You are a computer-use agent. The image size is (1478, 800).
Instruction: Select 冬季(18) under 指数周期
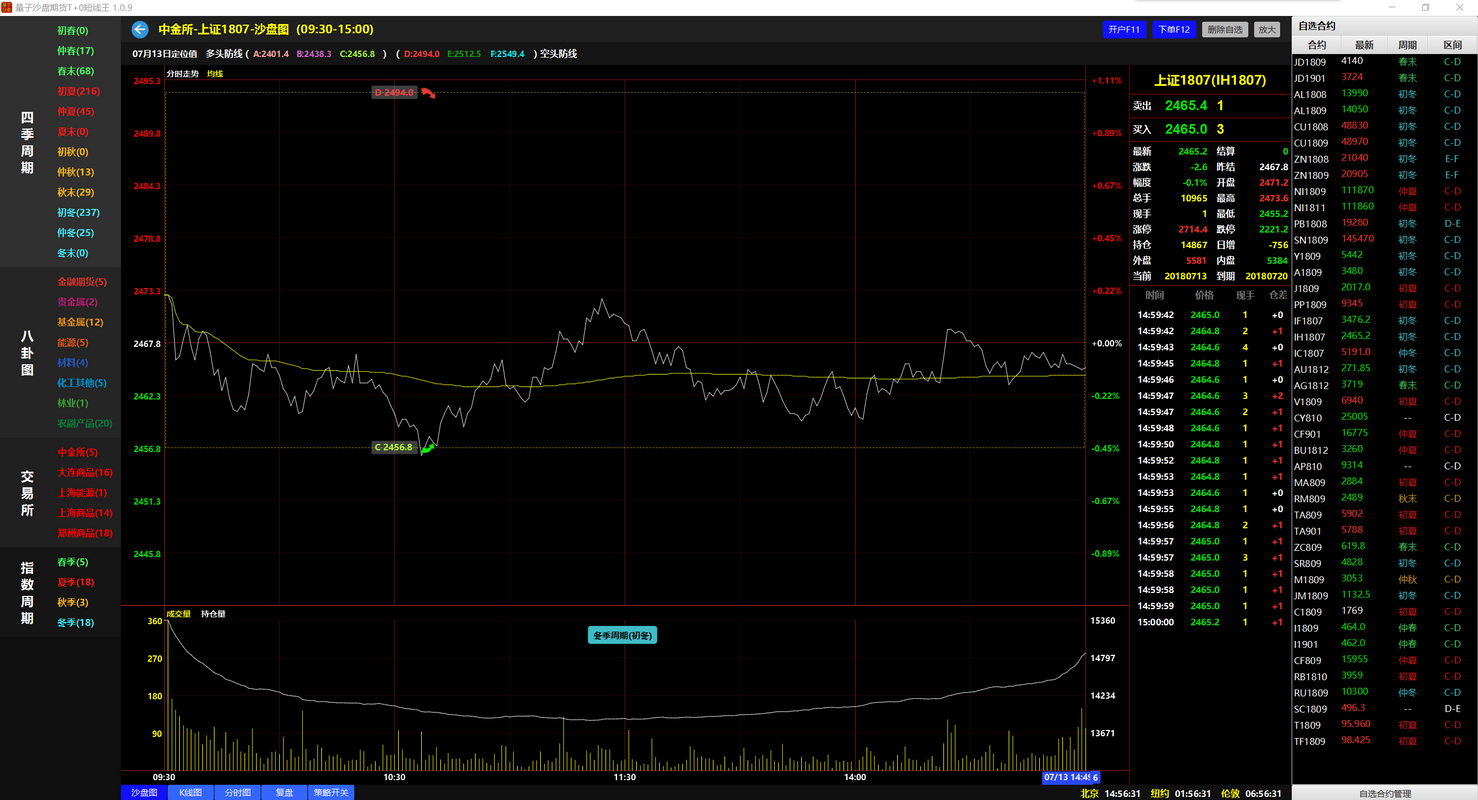pos(75,623)
